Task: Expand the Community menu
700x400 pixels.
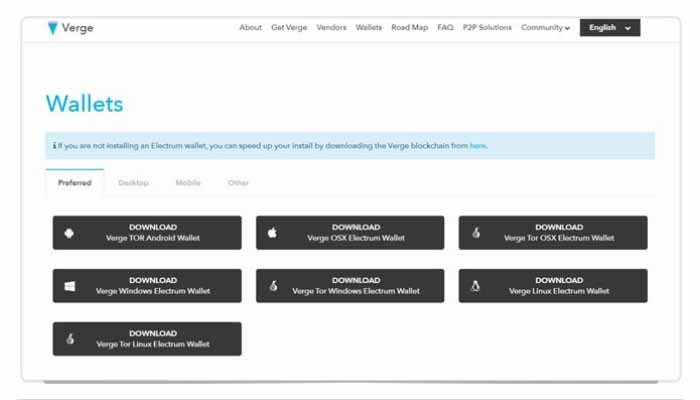Action: [x=545, y=28]
